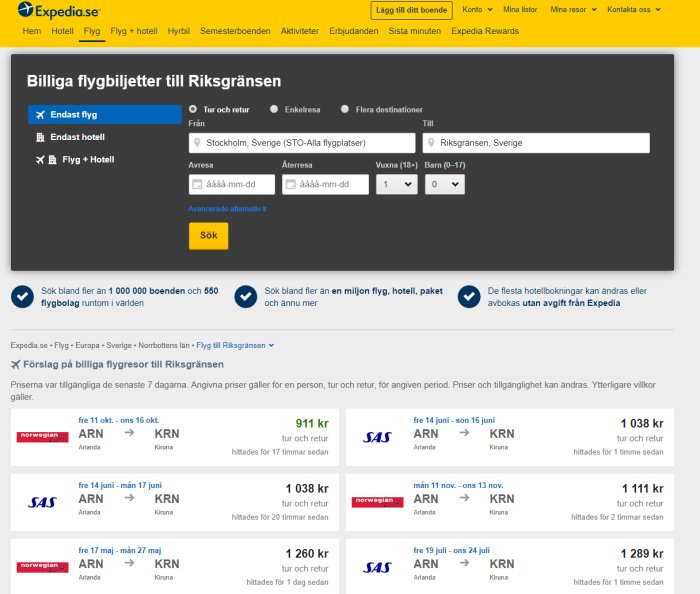Open the Barn (0–17) dropdown

445,184
